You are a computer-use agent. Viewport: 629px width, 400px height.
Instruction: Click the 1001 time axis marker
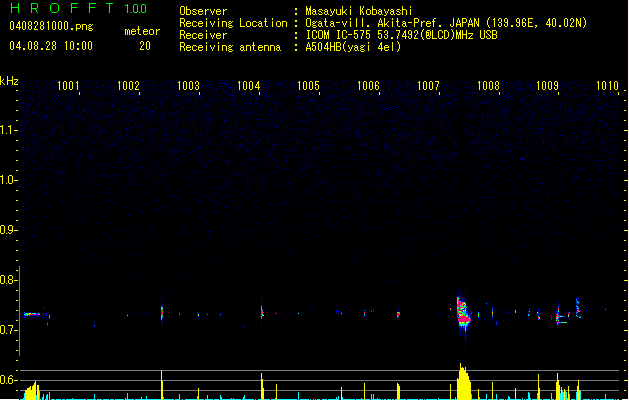[x=68, y=85]
